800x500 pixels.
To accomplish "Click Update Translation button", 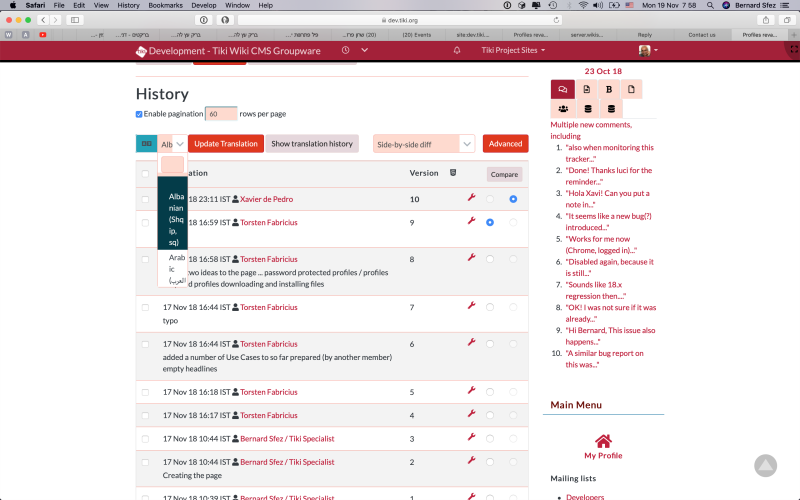I will tap(226, 143).
